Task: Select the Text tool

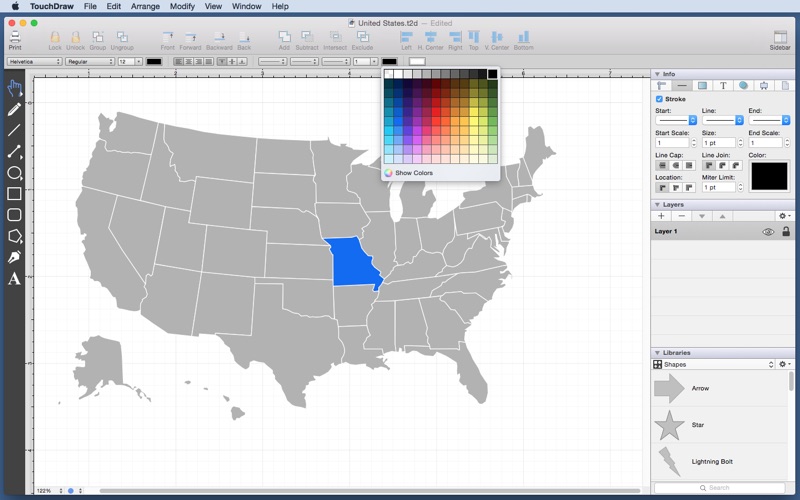Action: pyautogui.click(x=14, y=279)
